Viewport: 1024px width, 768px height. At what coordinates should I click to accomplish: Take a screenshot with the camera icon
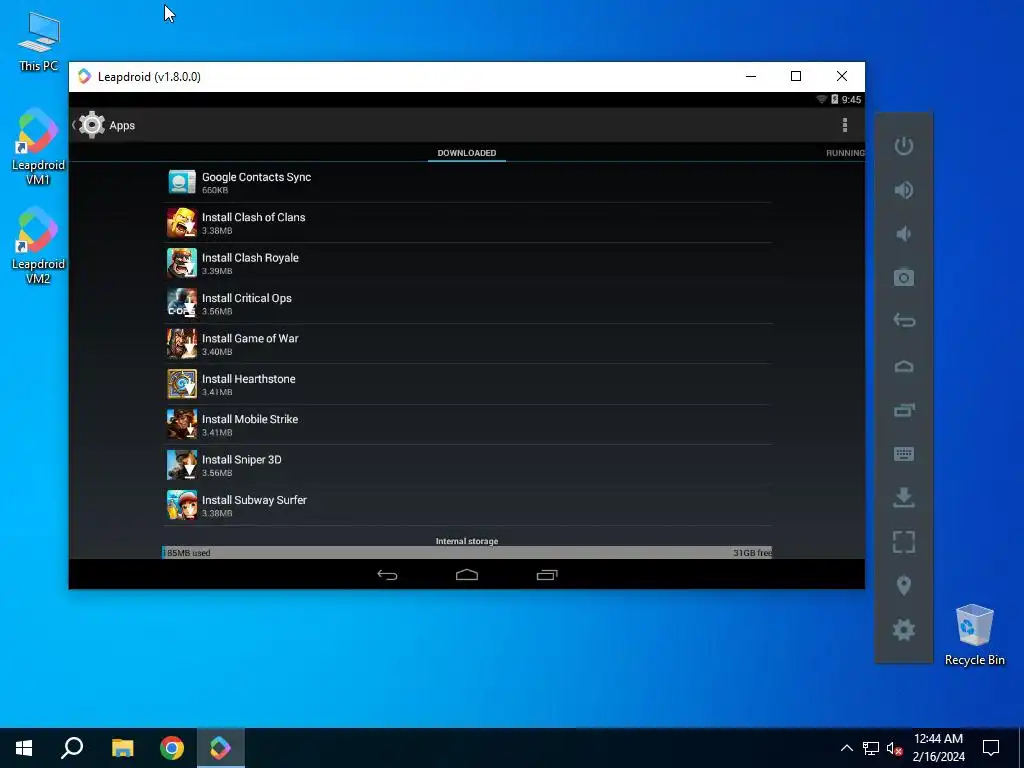(904, 278)
